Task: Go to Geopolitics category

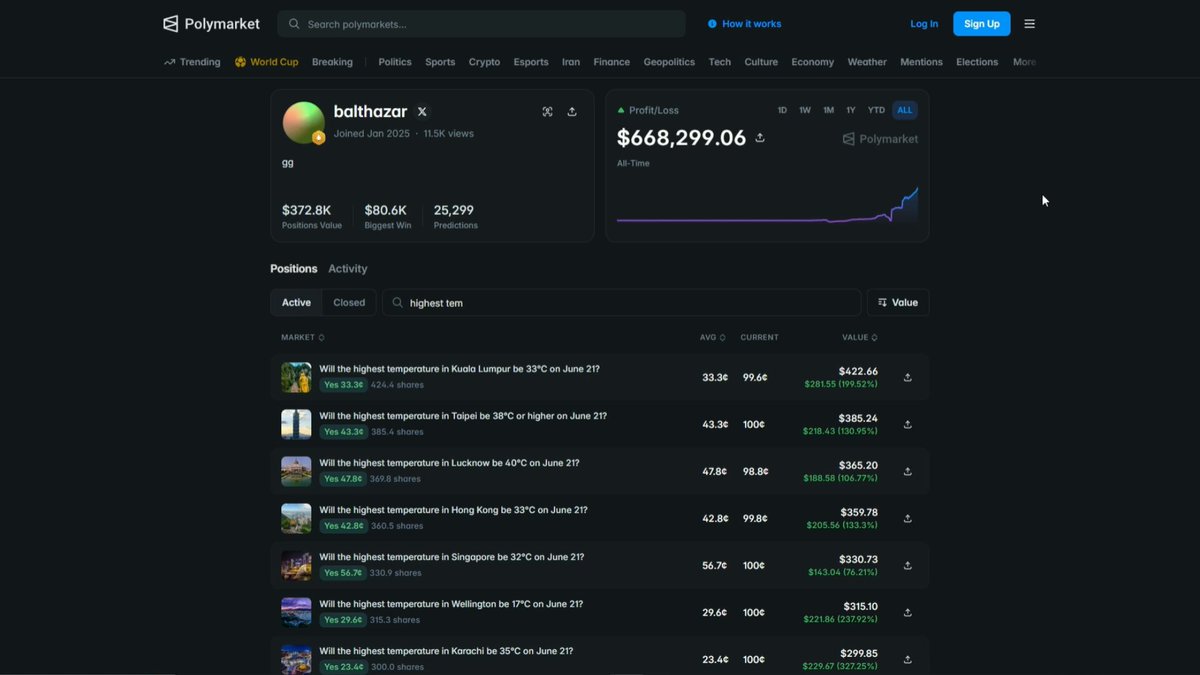Action: click(669, 62)
